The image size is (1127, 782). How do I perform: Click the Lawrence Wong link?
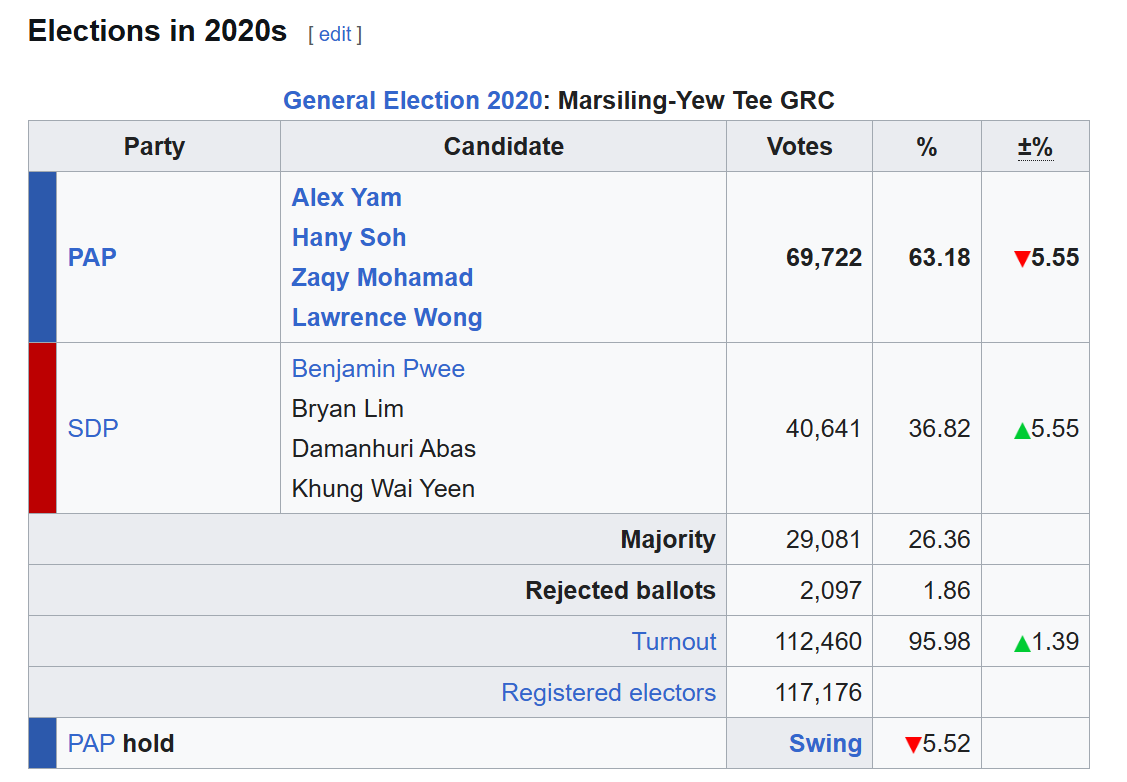[x=386, y=318]
